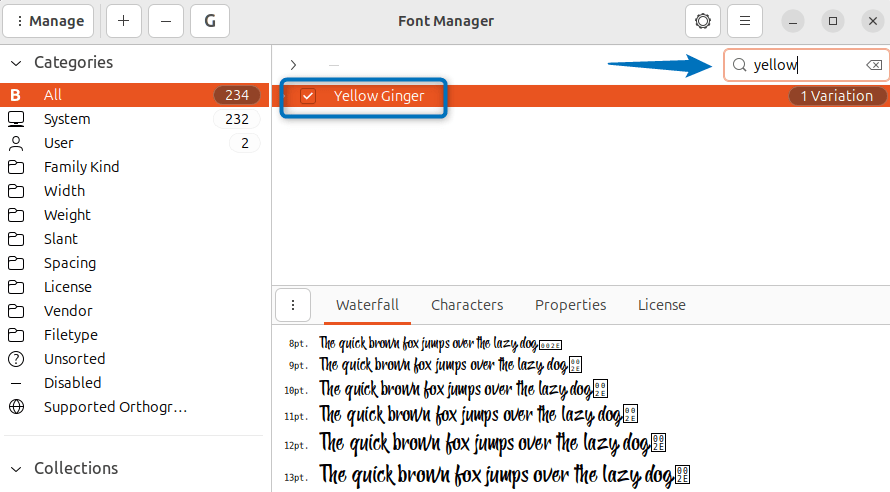The width and height of the screenshot is (890, 492).
Task: Open the Spacing category folder
Action: tap(135, 263)
